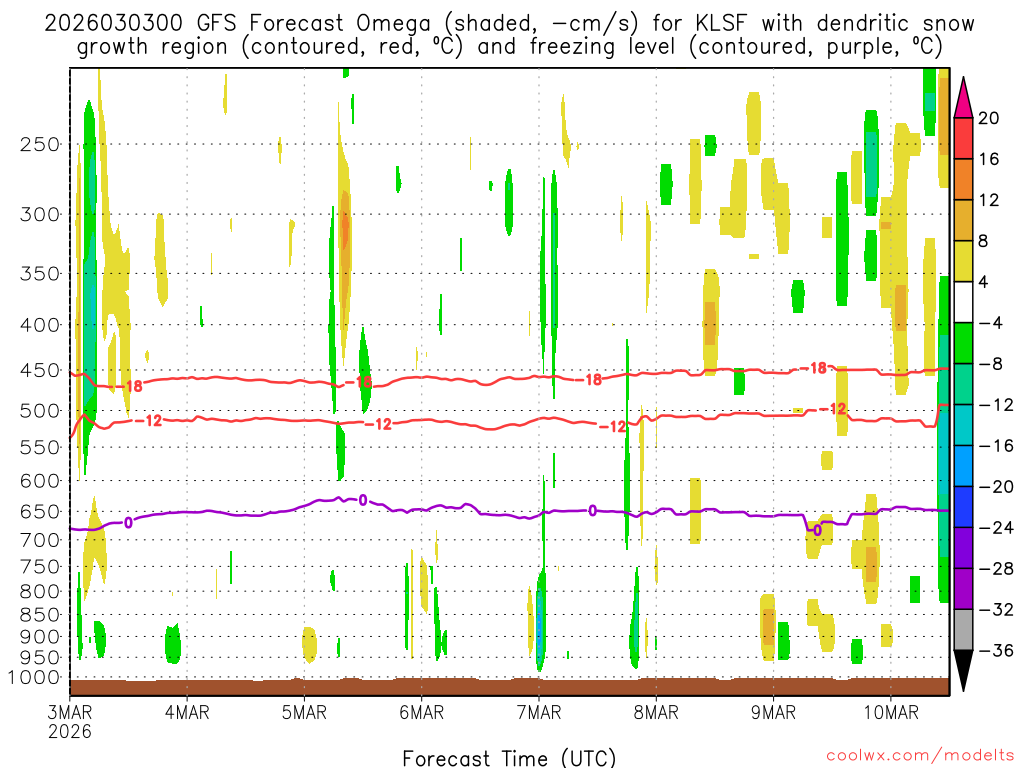Click the 8MAR date label

[x=656, y=712]
